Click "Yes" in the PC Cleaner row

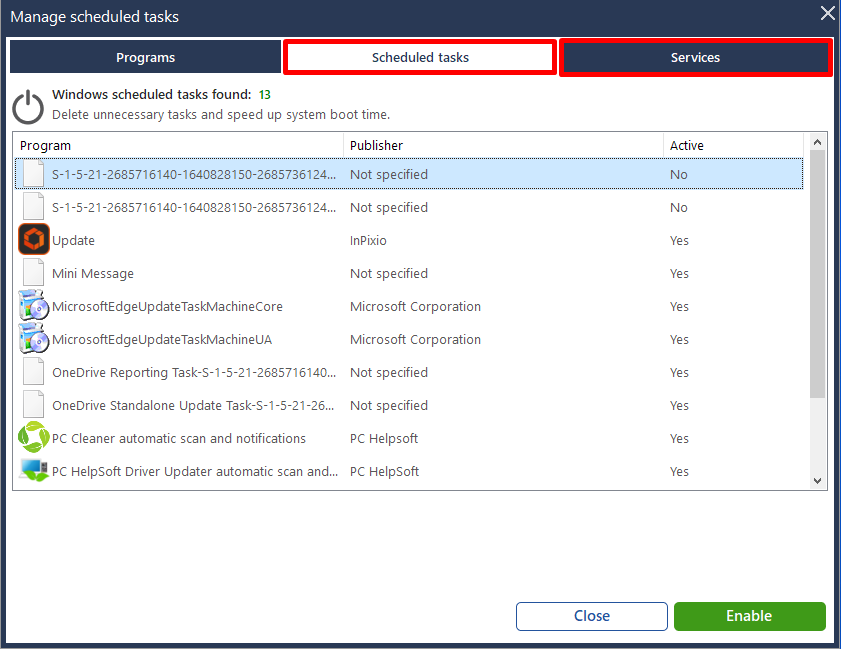pos(679,438)
